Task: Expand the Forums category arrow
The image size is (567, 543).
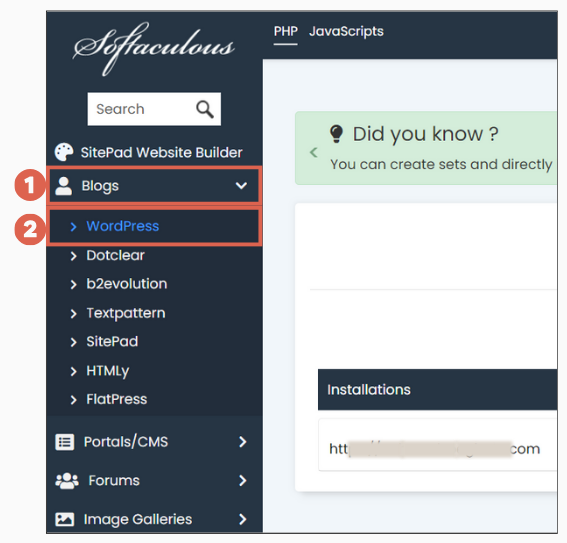Action: click(x=243, y=481)
